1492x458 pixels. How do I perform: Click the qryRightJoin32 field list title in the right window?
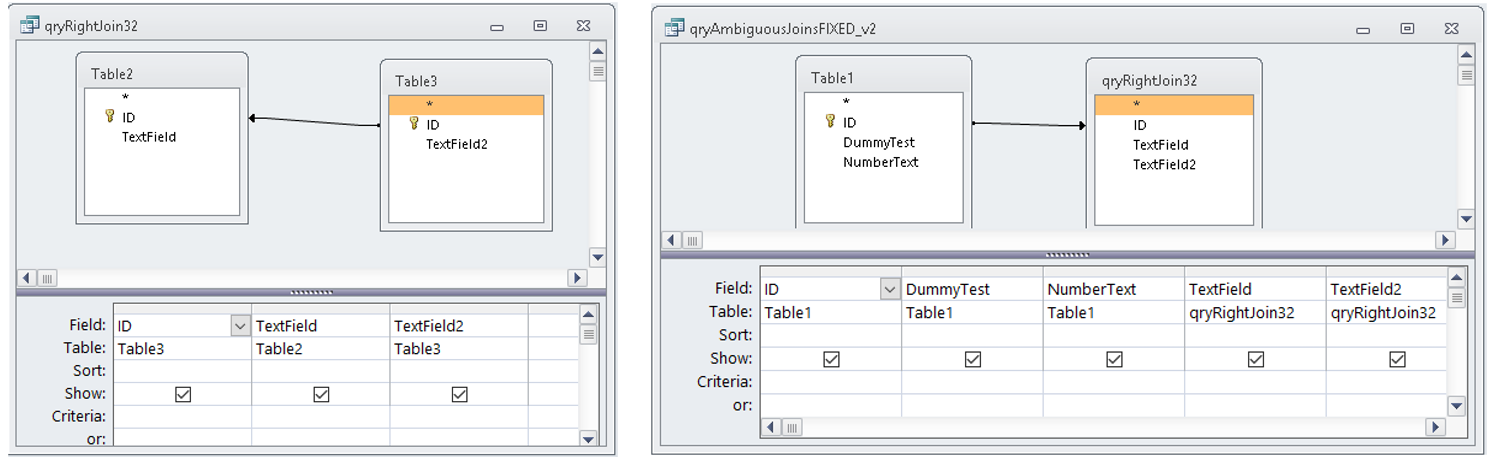(x=1149, y=81)
